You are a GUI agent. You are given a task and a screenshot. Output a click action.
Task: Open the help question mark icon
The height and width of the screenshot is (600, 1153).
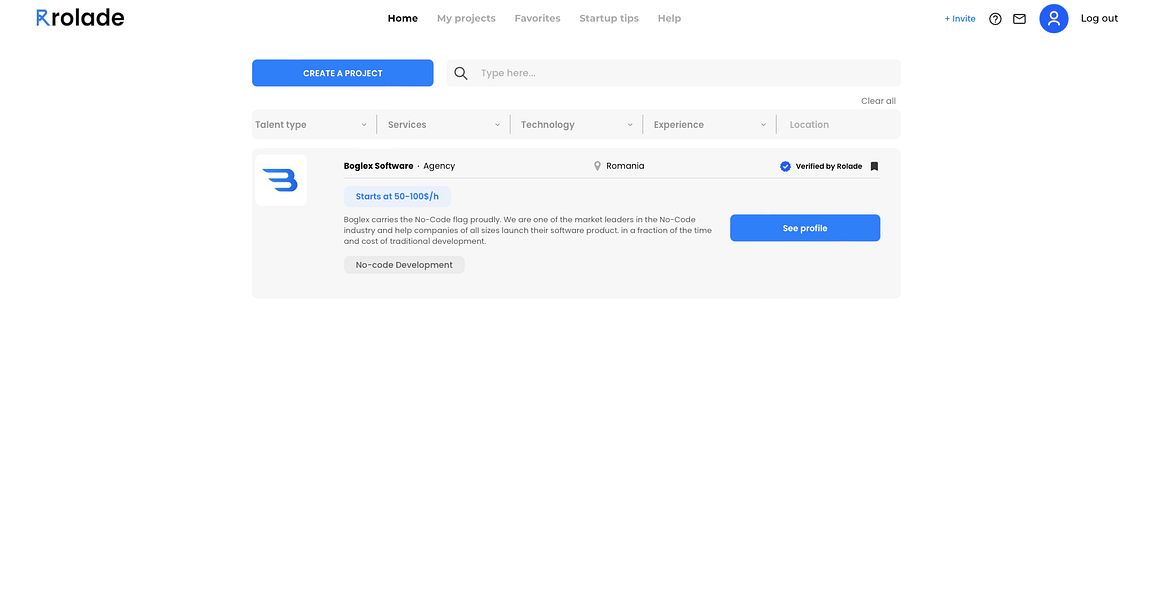995,19
